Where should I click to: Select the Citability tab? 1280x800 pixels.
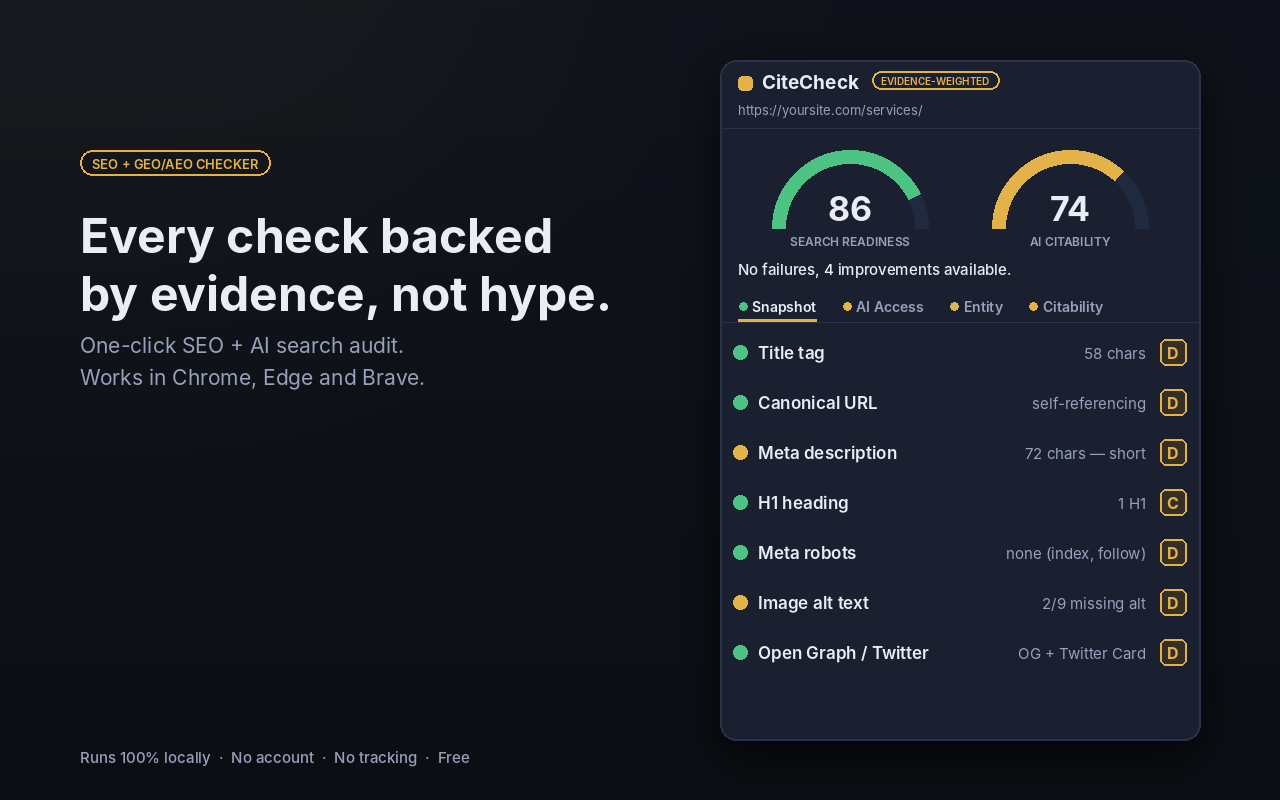1066,307
